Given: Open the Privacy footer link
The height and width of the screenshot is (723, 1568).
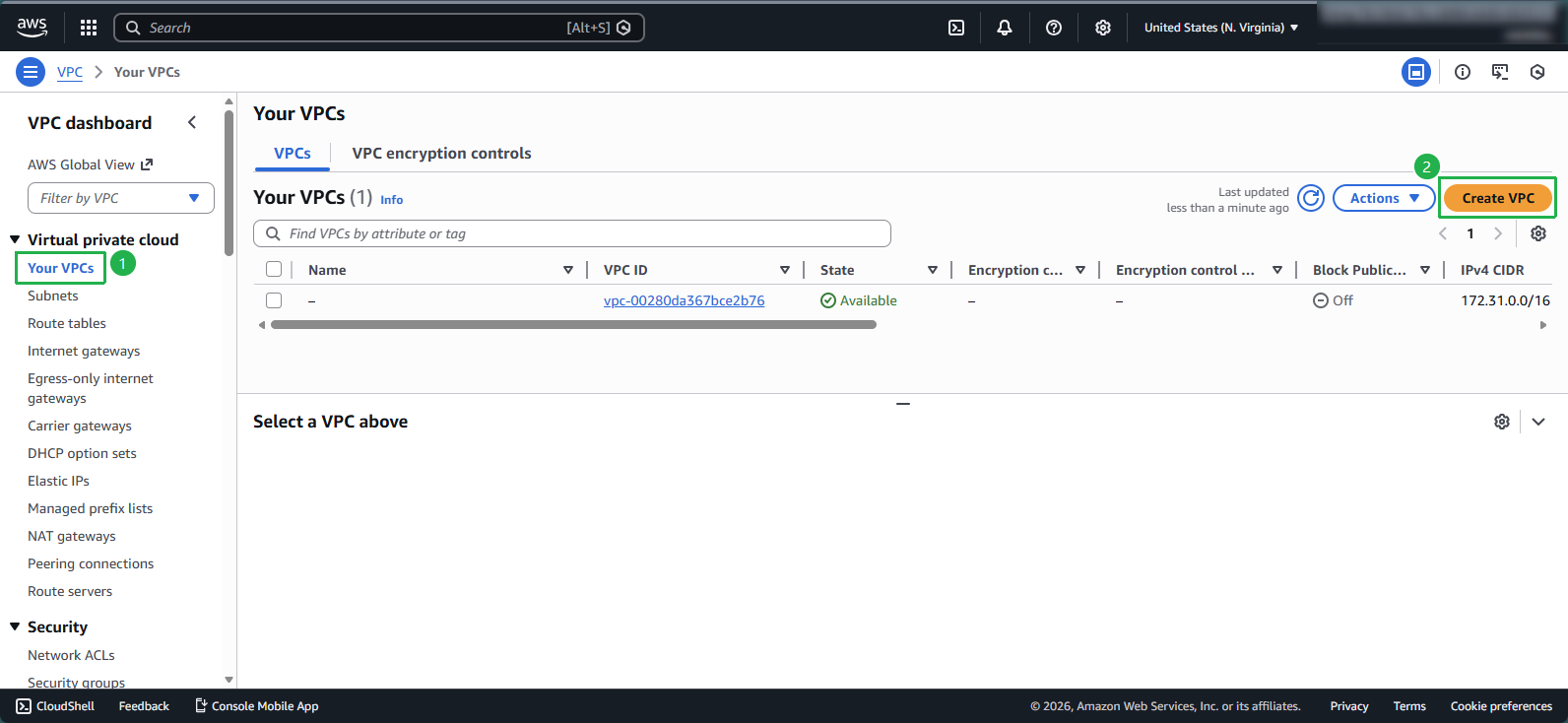Looking at the screenshot, I should coord(1349,706).
